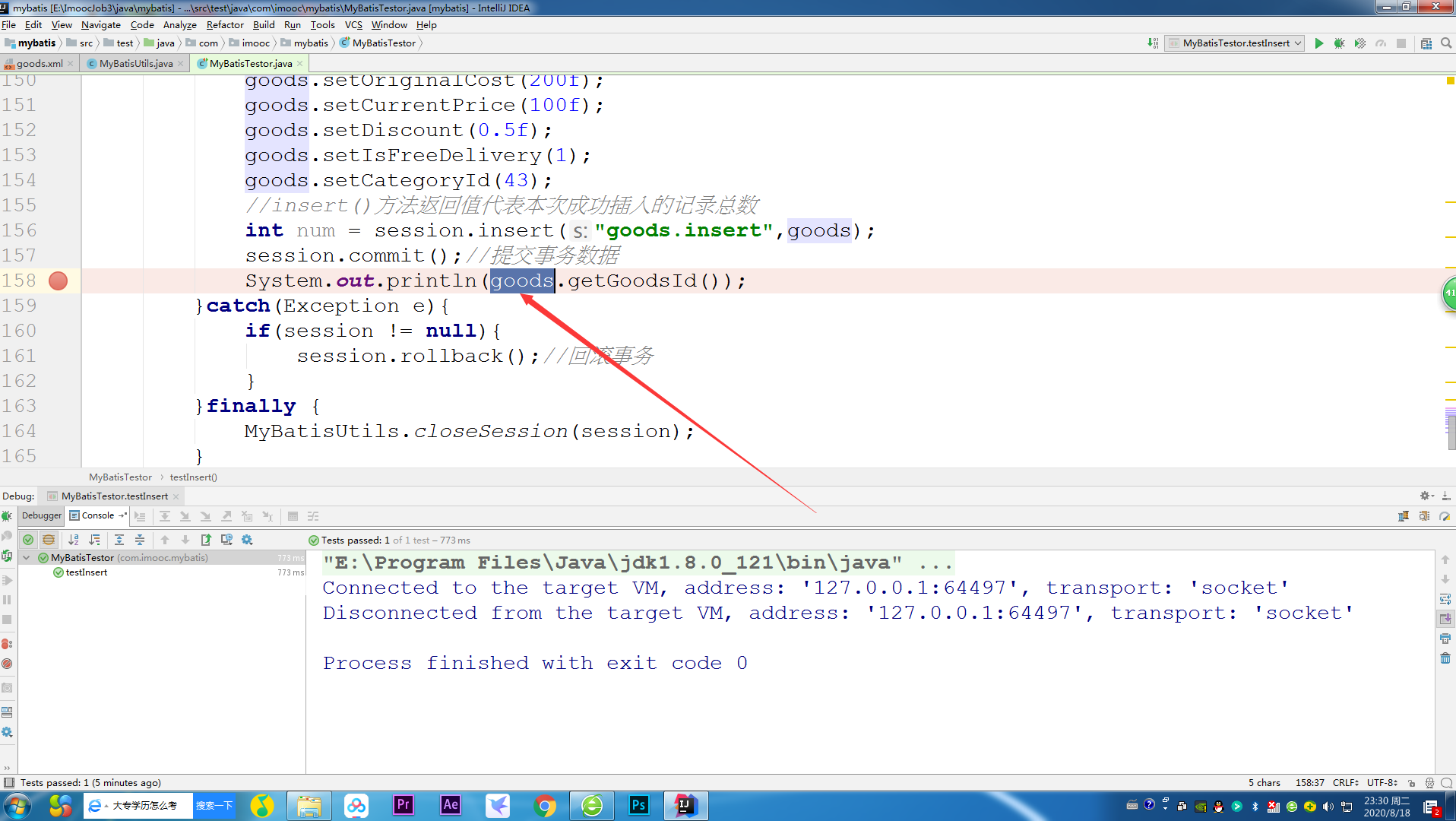Switch to the goods.xml editor tab
Viewport: 1456px width, 821px height.
(40, 64)
